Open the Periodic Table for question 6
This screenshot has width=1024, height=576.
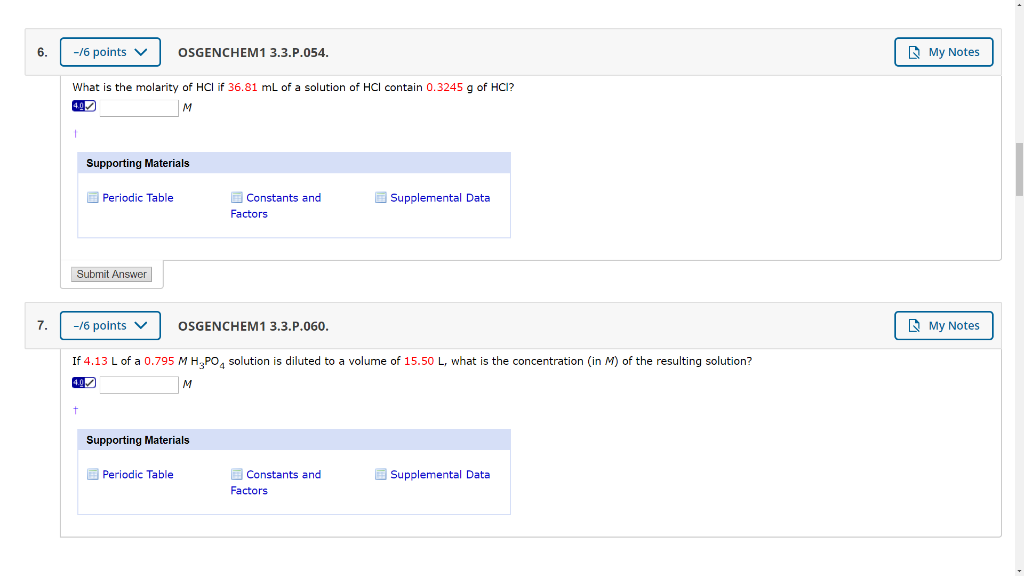click(137, 197)
